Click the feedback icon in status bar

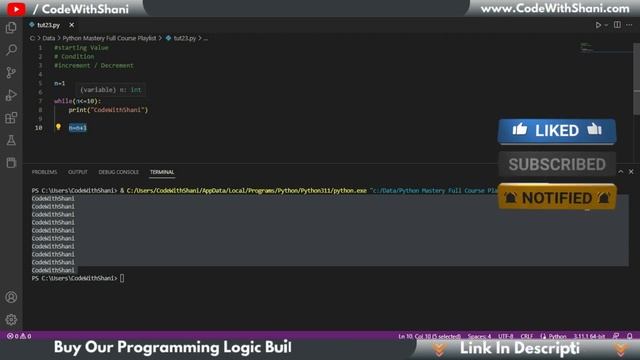(616, 336)
